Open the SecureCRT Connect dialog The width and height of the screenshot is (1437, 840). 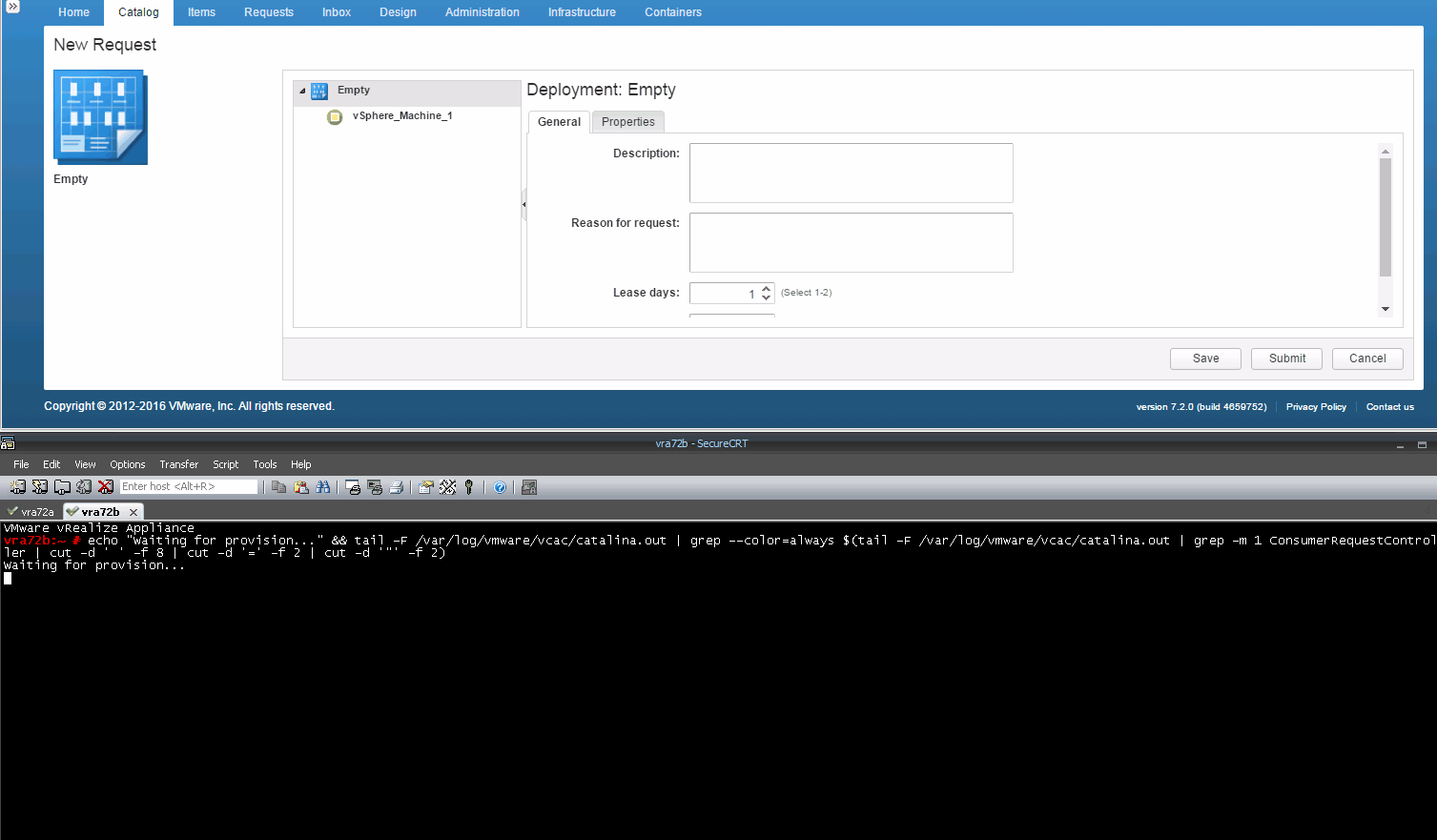(x=17, y=487)
